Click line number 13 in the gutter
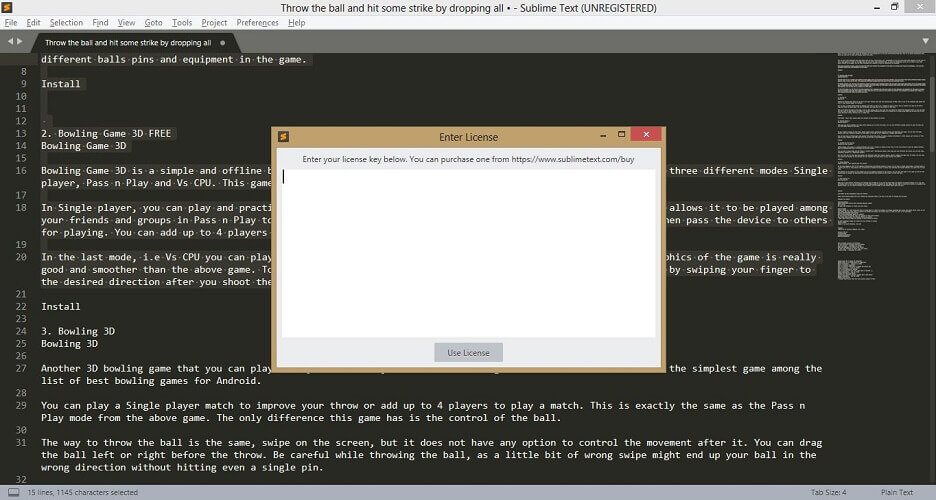Viewport: 936px width, 500px height. click(21, 134)
